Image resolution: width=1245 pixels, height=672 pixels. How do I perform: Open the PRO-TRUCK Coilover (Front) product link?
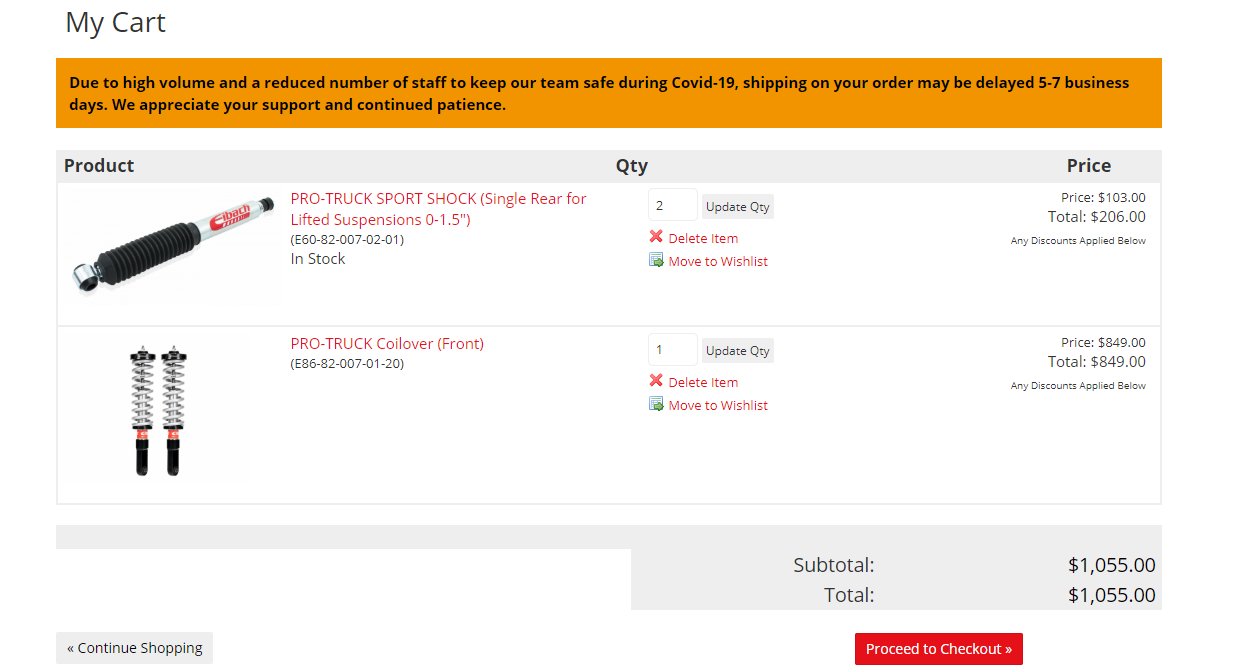tap(387, 343)
